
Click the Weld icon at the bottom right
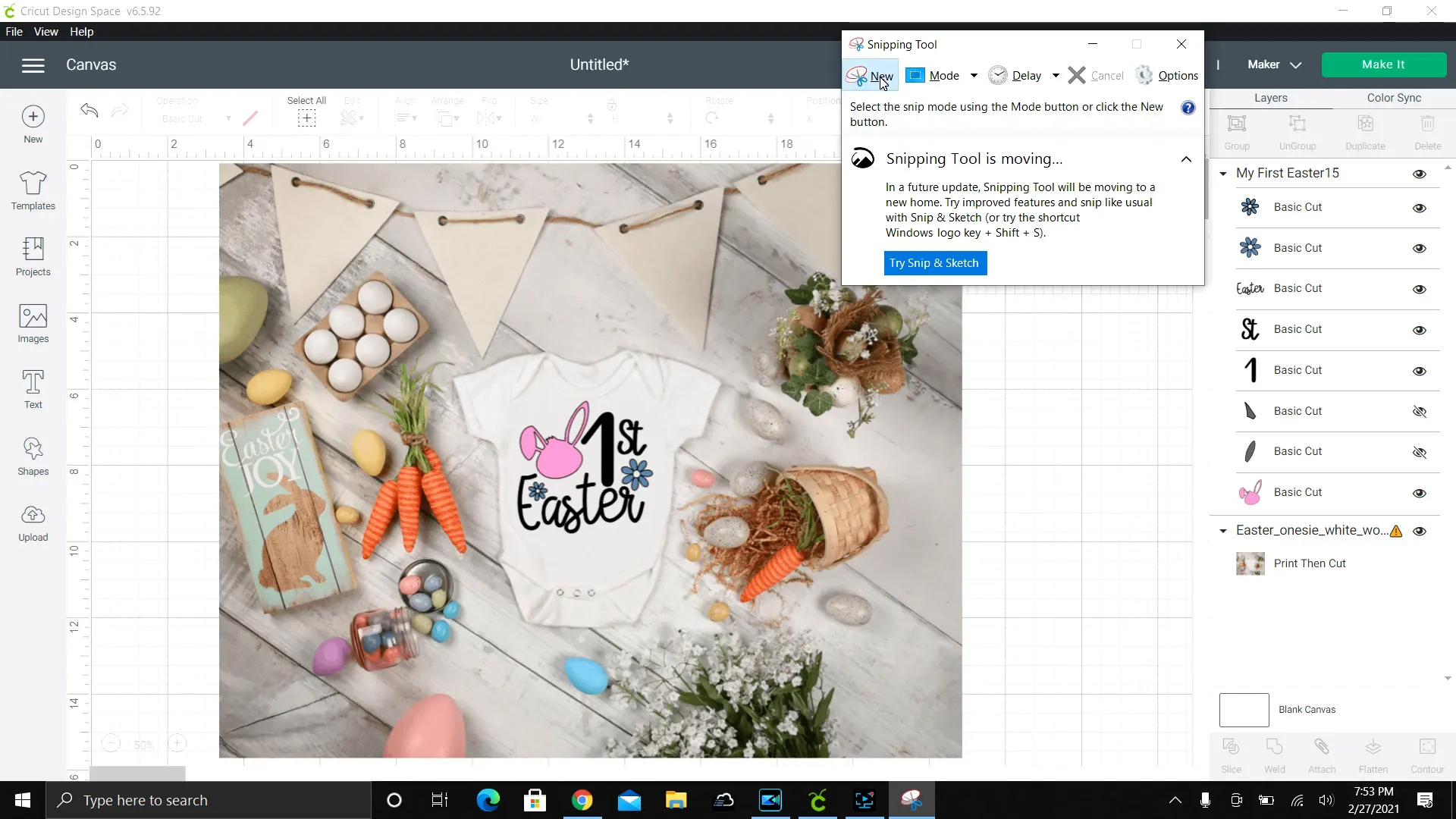1275,755
